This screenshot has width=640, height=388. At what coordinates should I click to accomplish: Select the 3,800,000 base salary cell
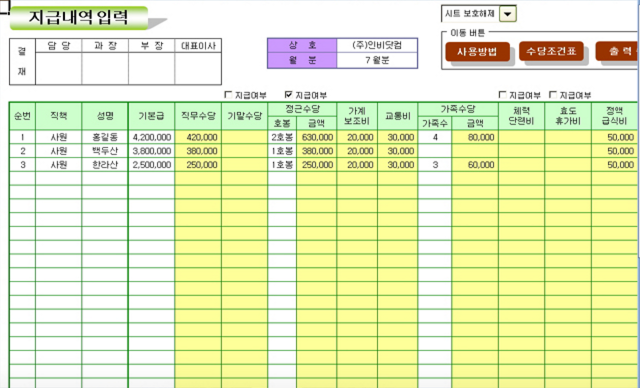pos(151,151)
